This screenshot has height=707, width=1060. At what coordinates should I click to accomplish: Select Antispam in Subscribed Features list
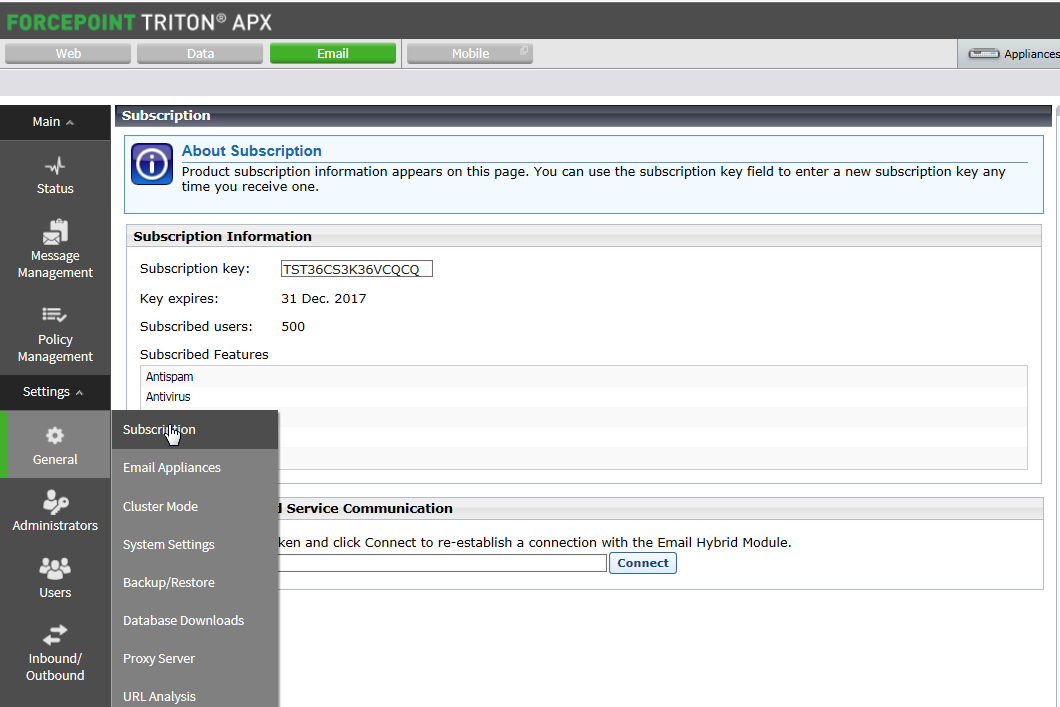click(584, 376)
